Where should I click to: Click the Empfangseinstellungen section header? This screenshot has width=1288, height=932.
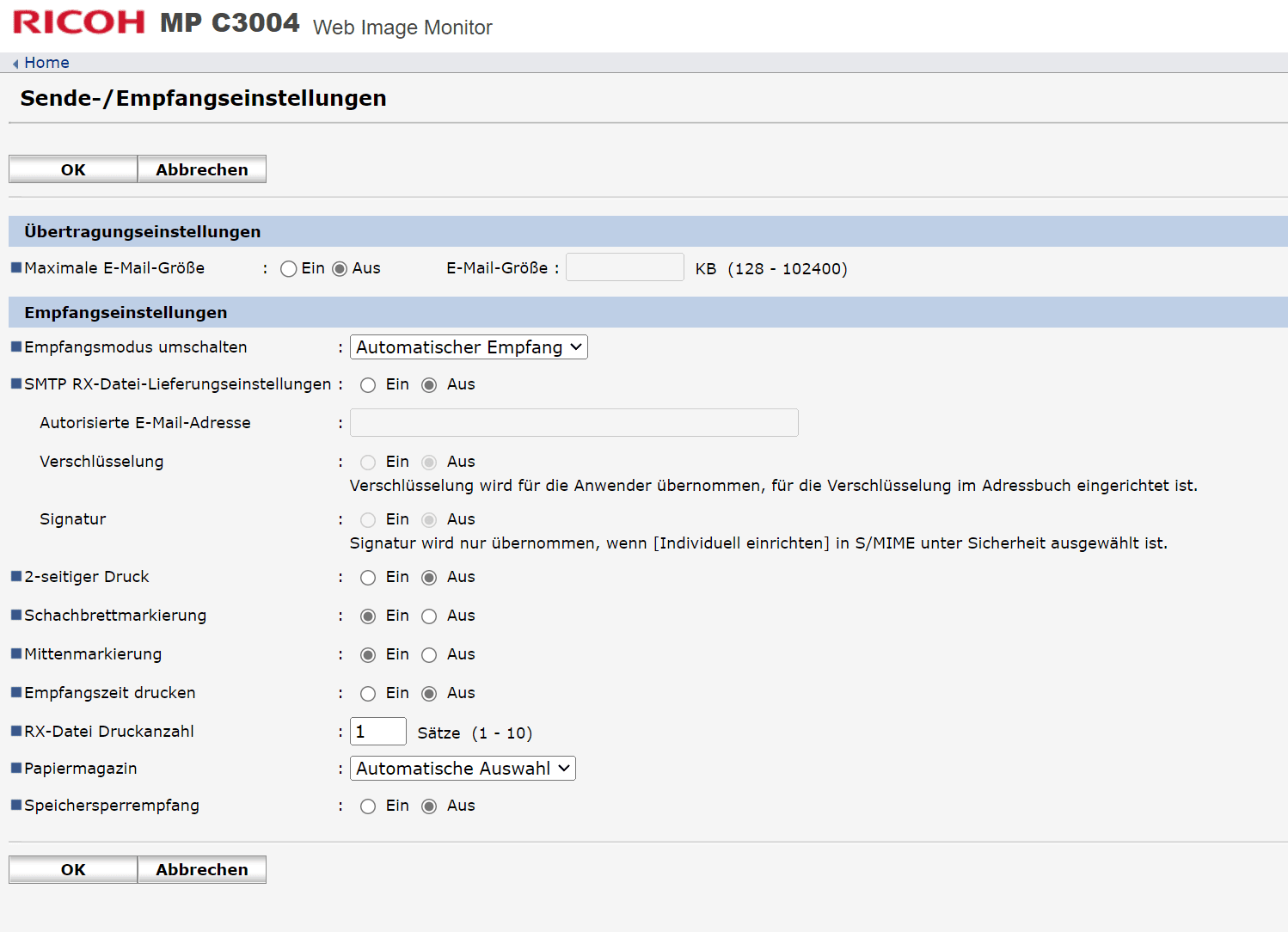pos(648,312)
